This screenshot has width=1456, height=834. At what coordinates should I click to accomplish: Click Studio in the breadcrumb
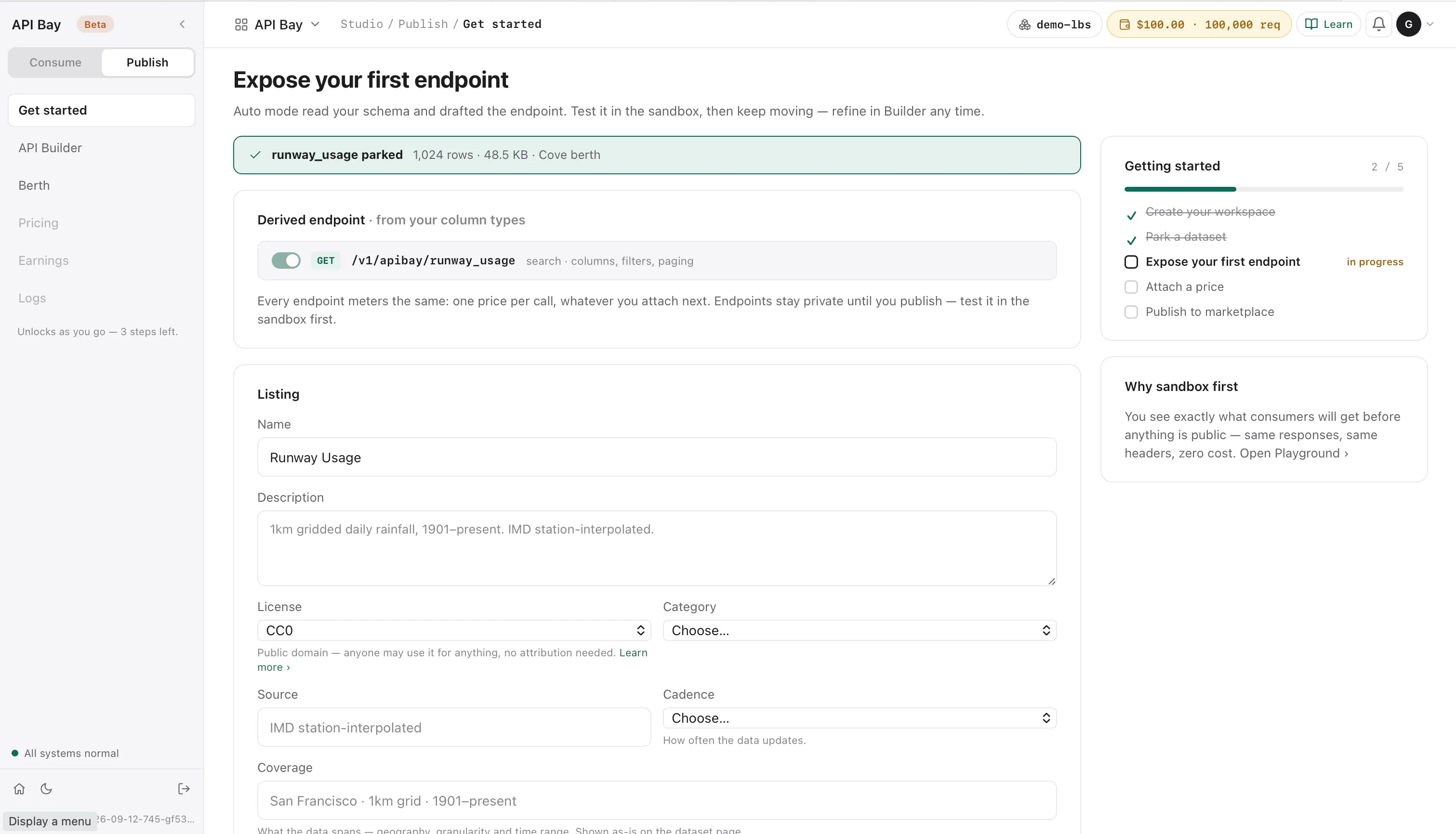click(361, 24)
